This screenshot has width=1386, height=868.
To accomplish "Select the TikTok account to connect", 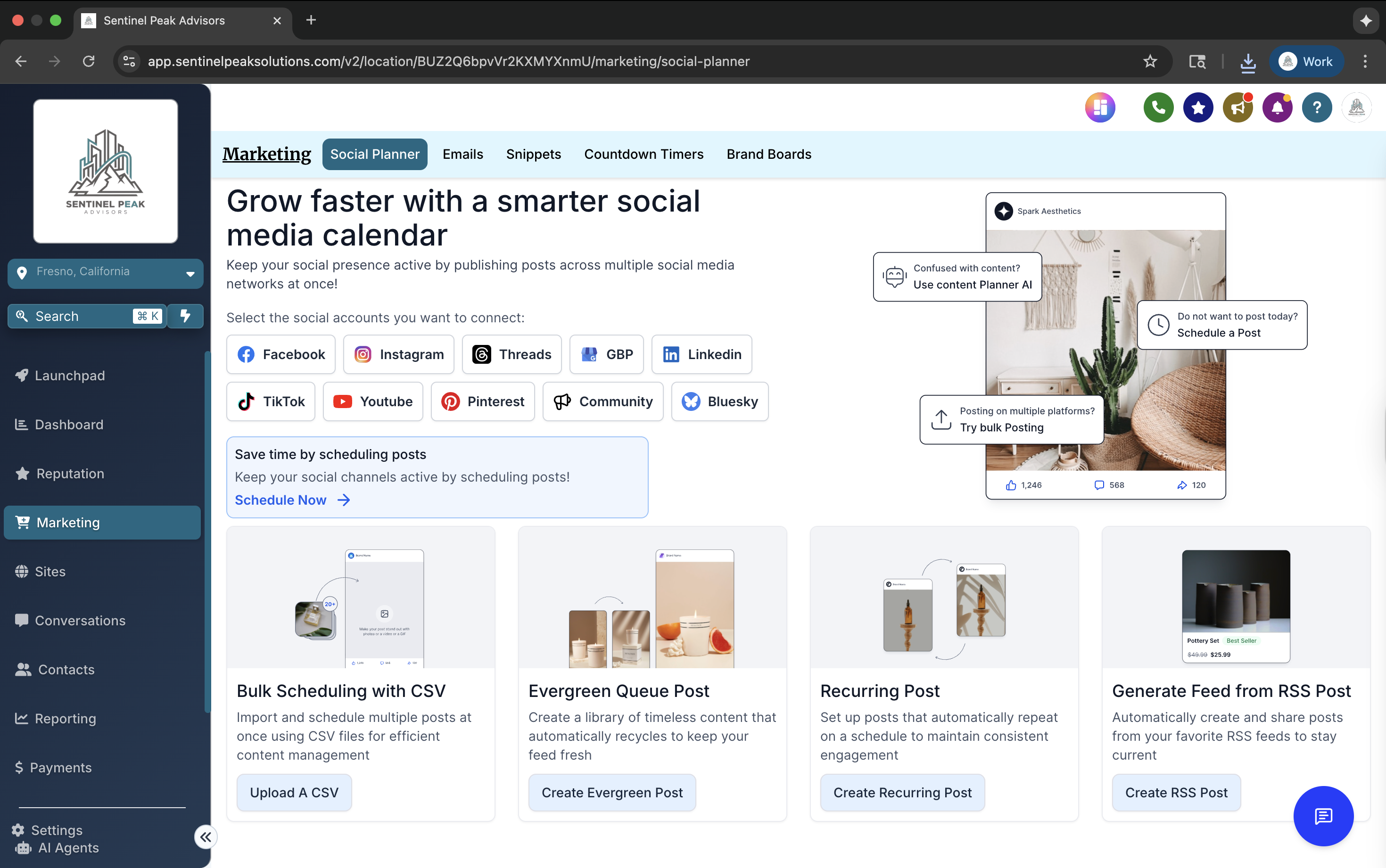I will point(271,401).
